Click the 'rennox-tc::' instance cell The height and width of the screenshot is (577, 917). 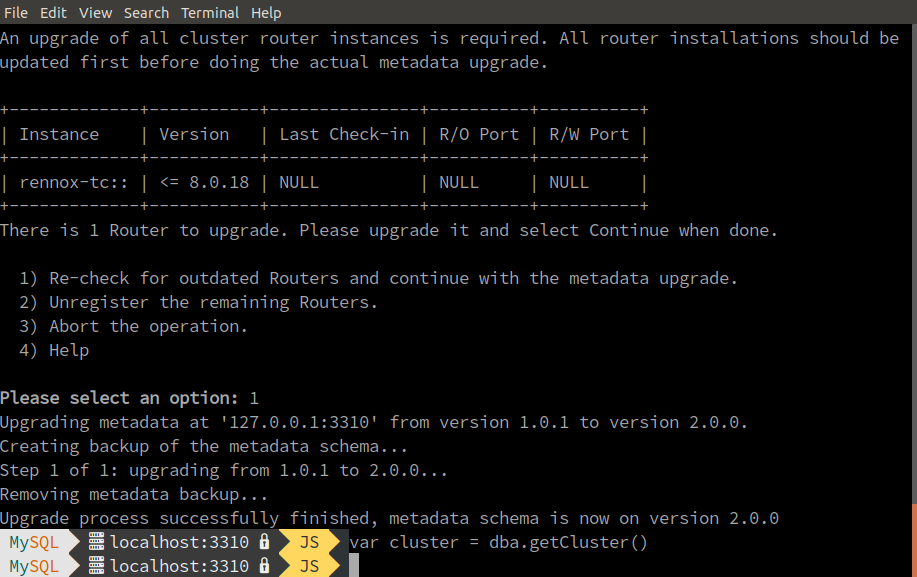pyautogui.click(x=74, y=182)
